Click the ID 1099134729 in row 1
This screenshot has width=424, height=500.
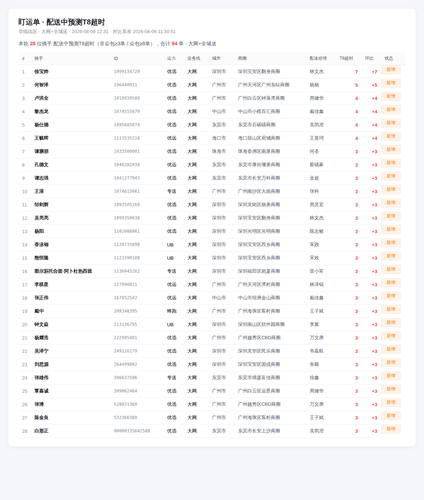point(127,72)
